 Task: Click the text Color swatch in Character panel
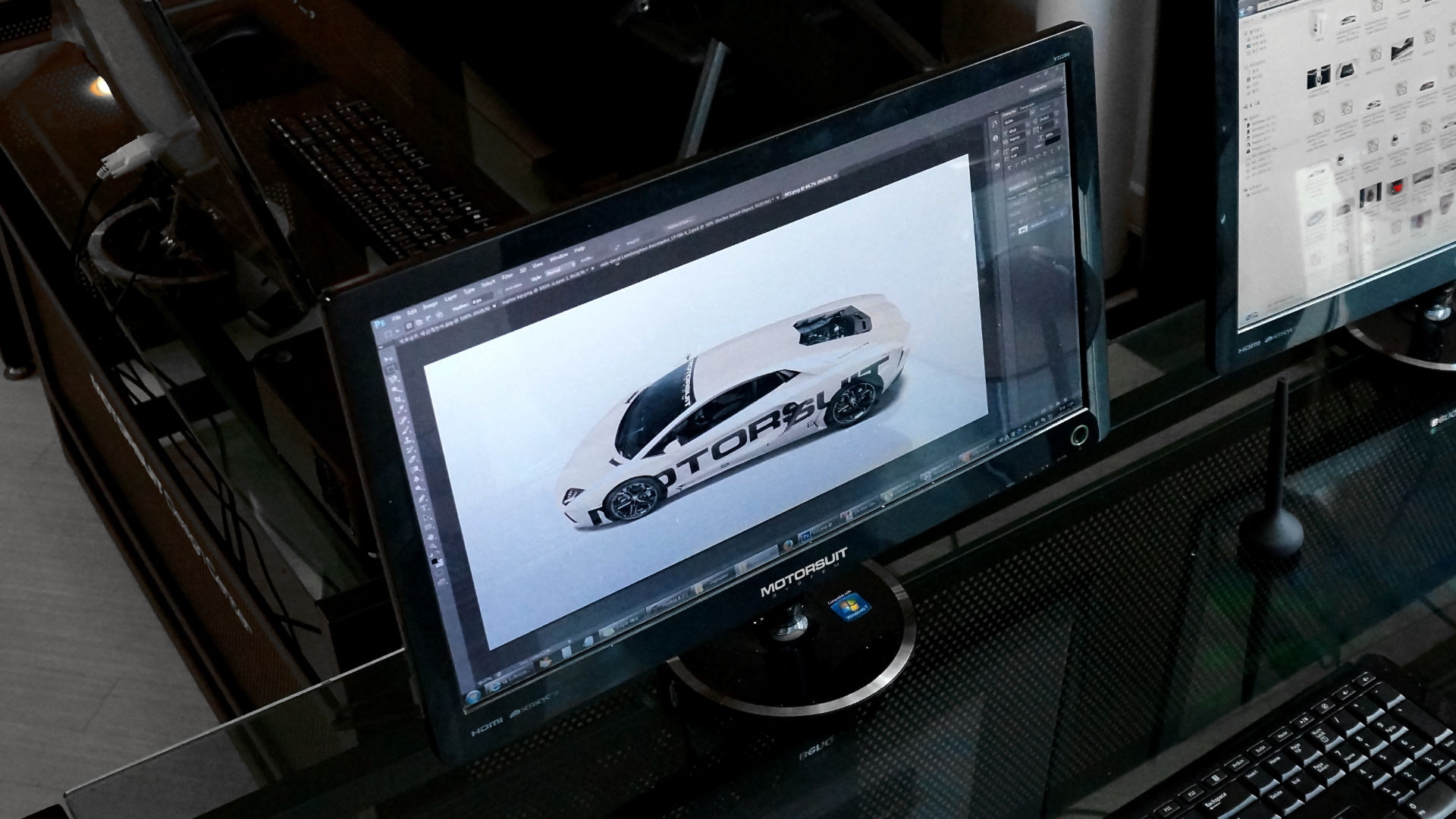(x=1053, y=140)
